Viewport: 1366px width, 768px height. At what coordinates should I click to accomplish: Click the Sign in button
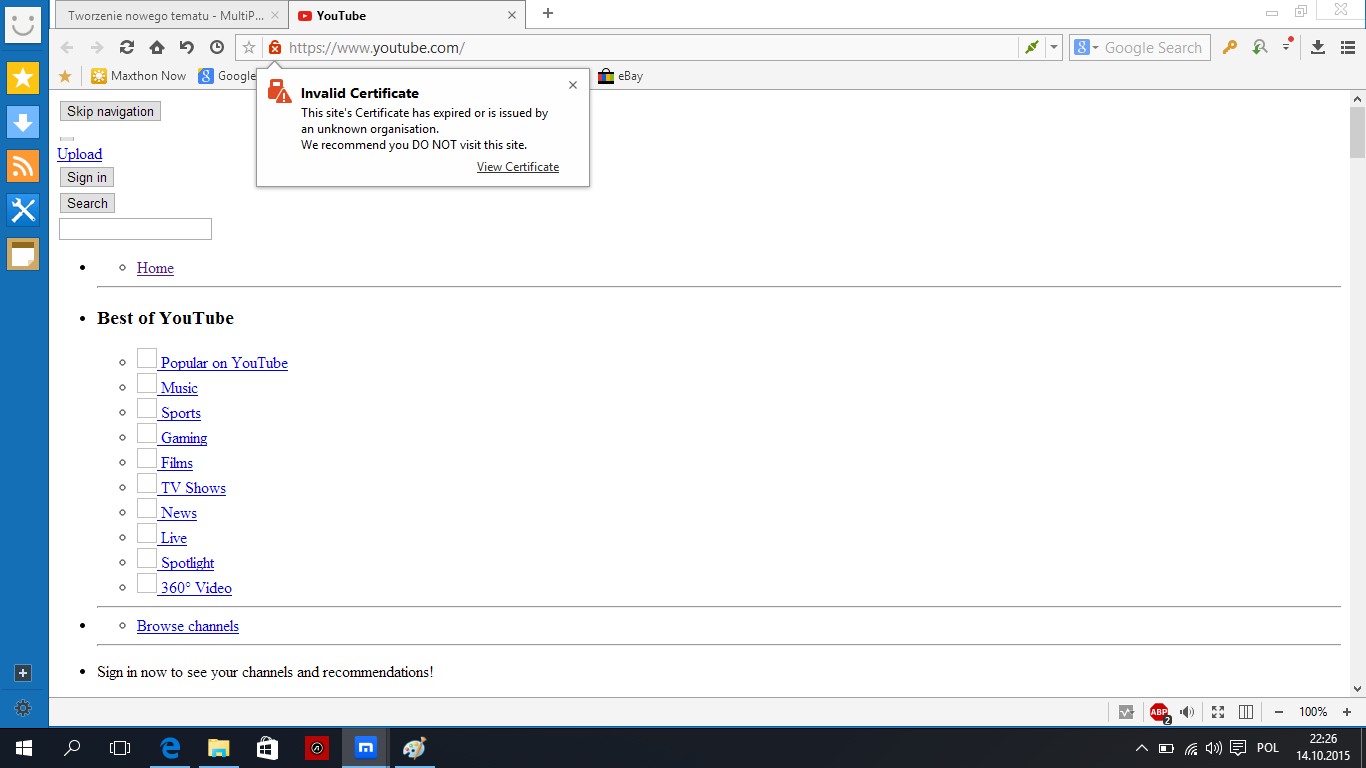tap(87, 177)
